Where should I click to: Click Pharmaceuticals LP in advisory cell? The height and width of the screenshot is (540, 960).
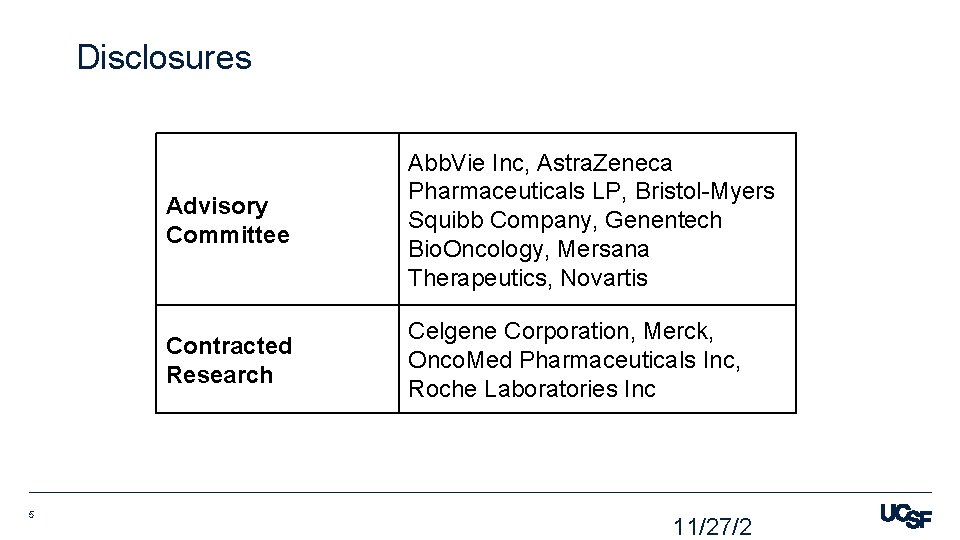pos(514,191)
